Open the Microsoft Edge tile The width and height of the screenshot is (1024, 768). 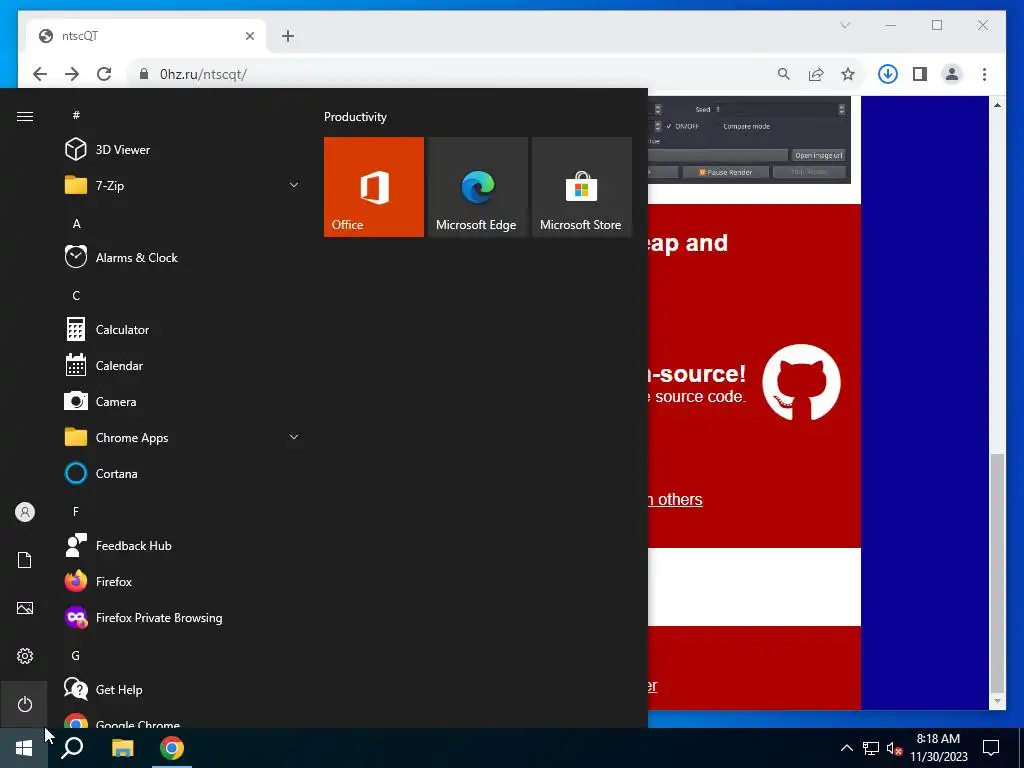477,187
